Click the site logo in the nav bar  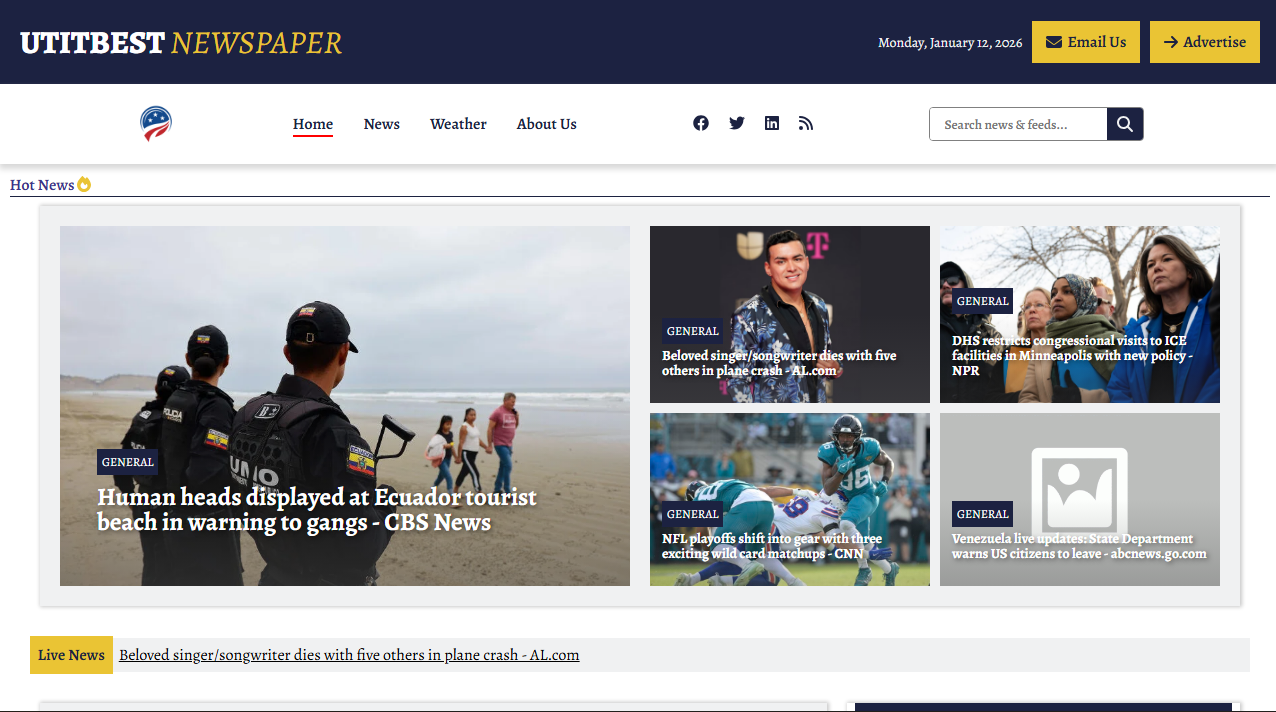(156, 124)
